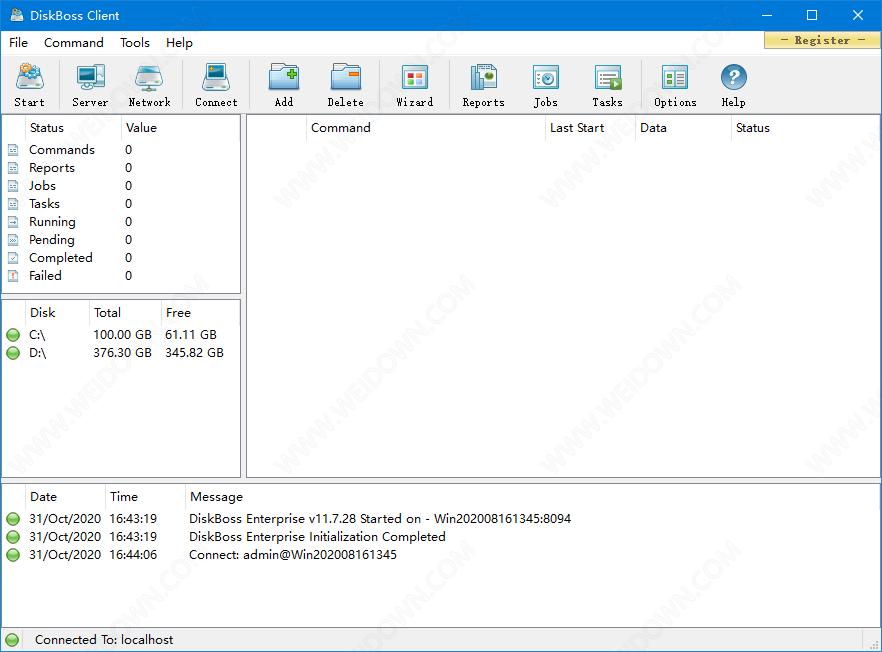Open the Jobs toolbar icon
The height and width of the screenshot is (652, 882).
pyautogui.click(x=546, y=77)
